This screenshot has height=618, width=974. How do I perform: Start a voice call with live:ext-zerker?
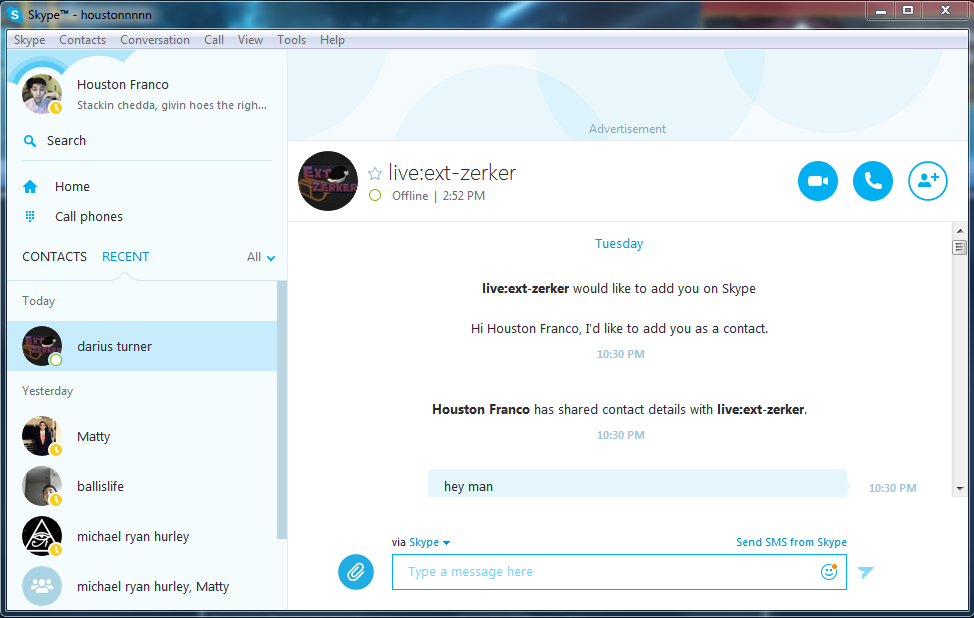click(x=873, y=181)
